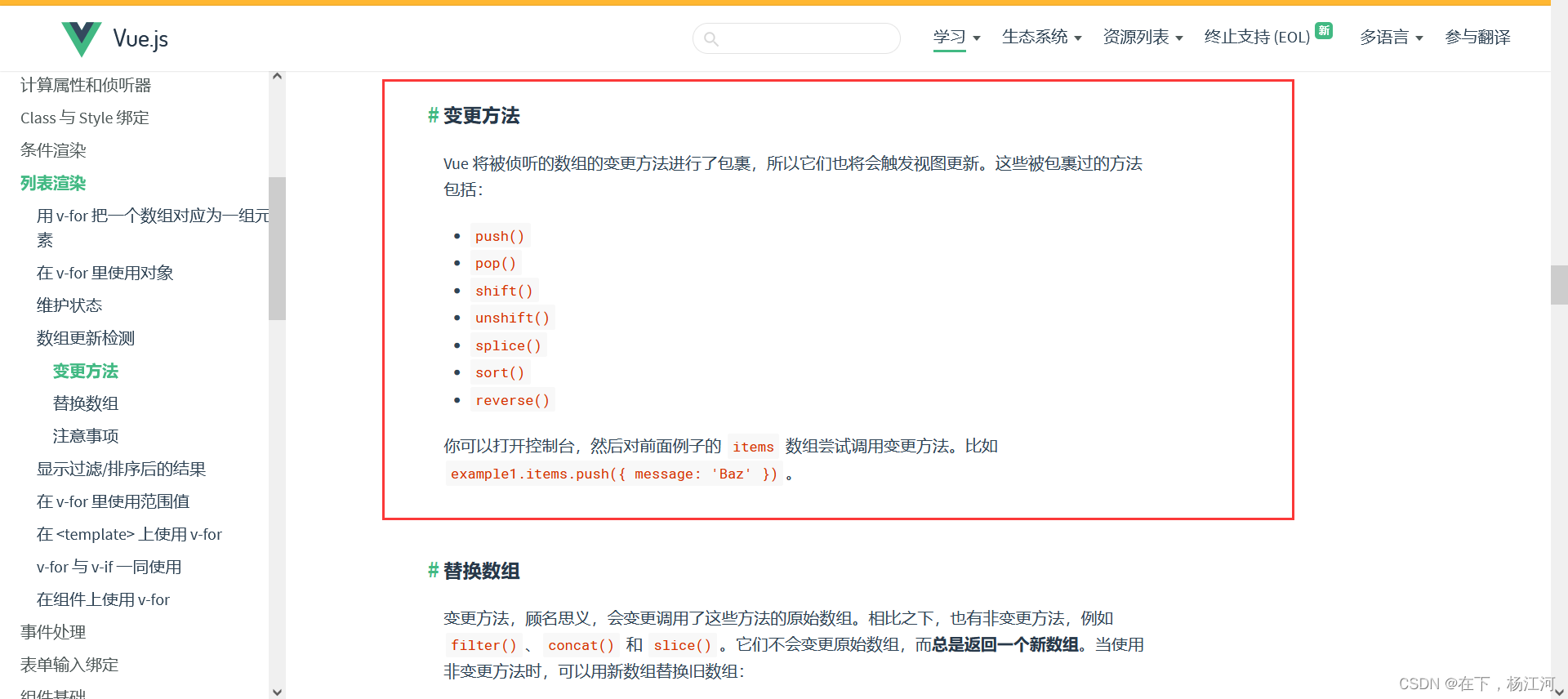Jump to 维护状态 section
Viewport: 1568px width, 699px height.
[x=69, y=305]
